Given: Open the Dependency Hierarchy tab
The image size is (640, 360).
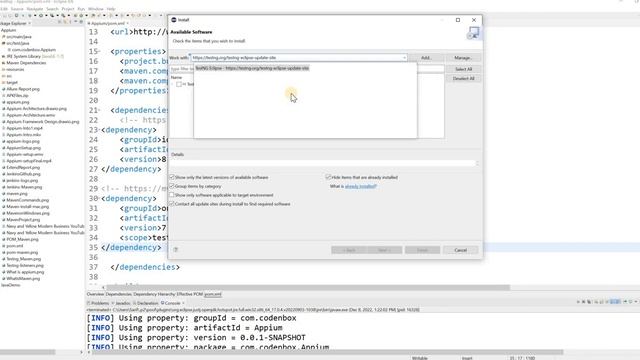Looking at the screenshot, I should pos(155,294).
